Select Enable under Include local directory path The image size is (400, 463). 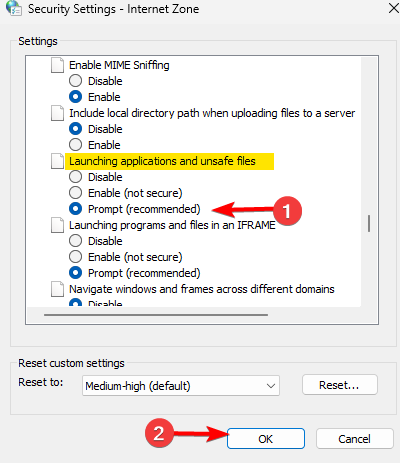click(x=75, y=145)
